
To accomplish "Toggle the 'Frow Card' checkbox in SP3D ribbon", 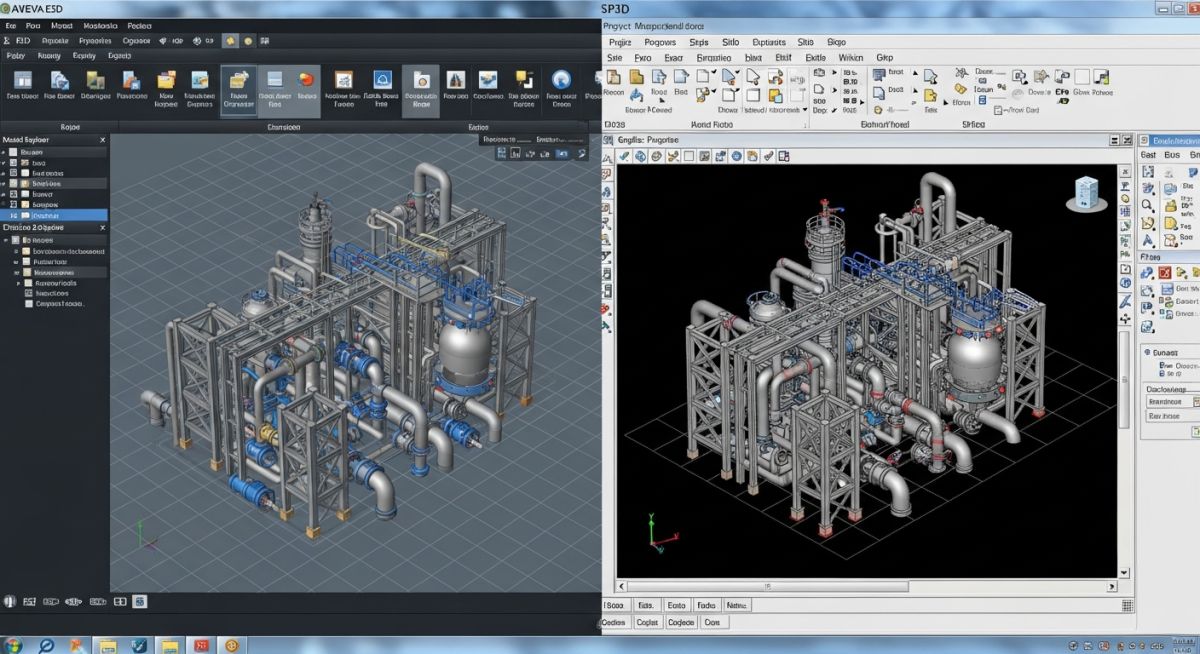I will (998, 110).
